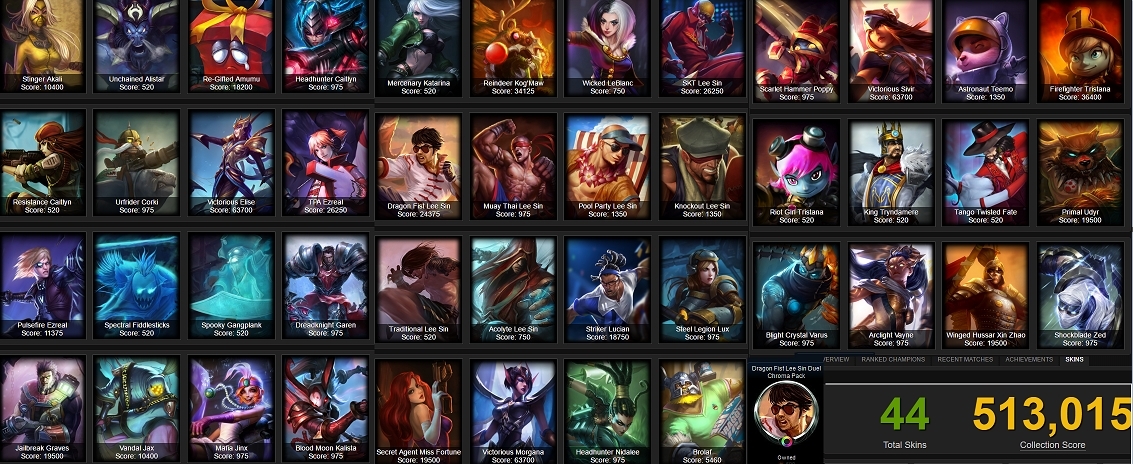The height and width of the screenshot is (464, 1133).
Task: Click the Skins tab
Action: coord(1074,359)
